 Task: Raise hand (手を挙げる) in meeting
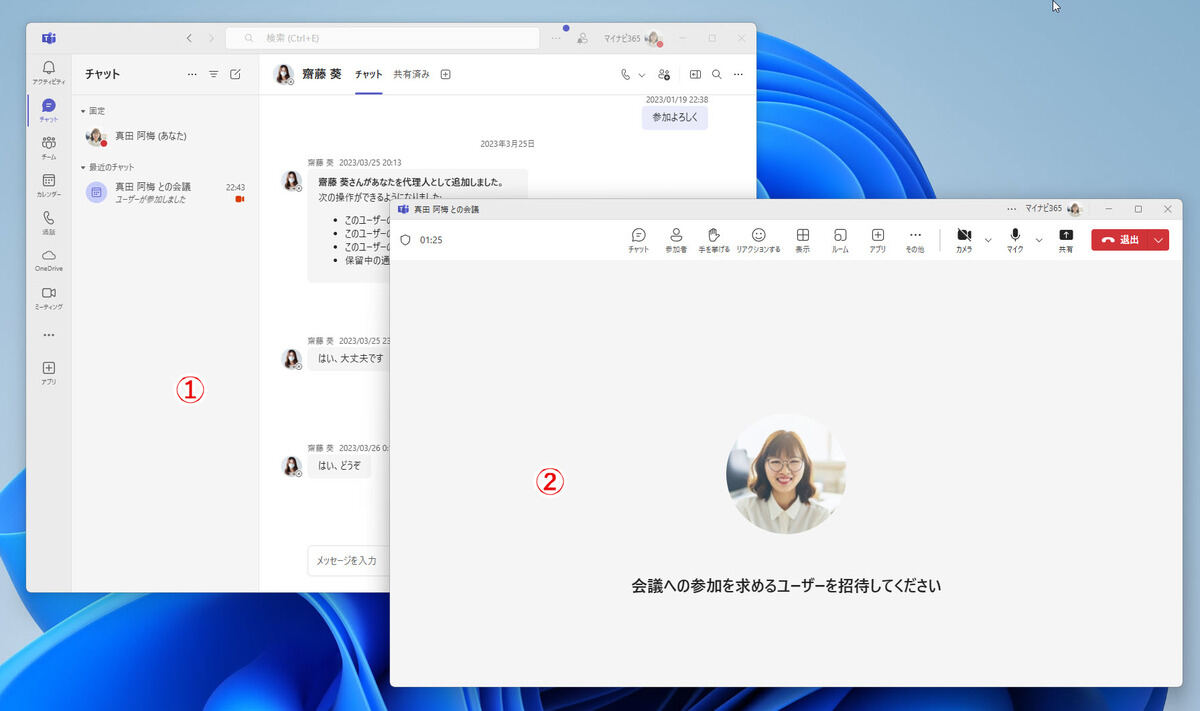(x=713, y=240)
